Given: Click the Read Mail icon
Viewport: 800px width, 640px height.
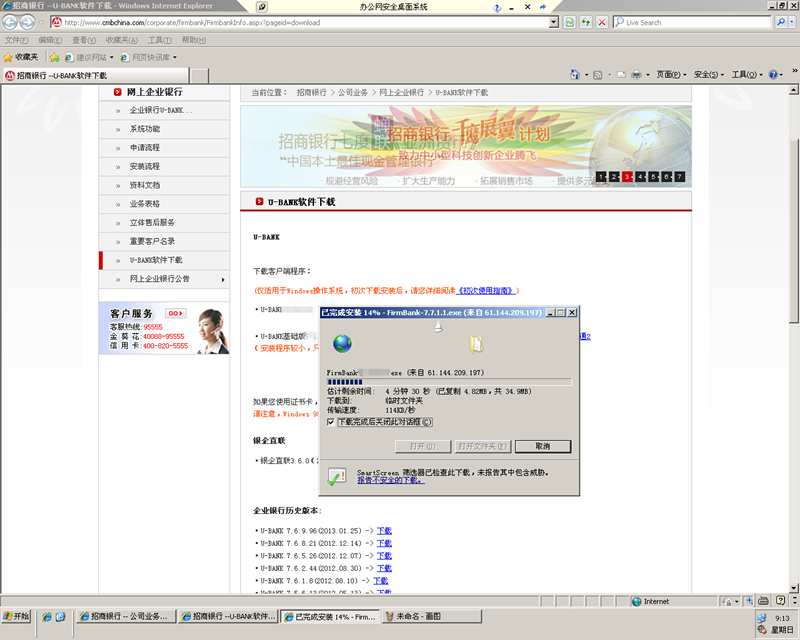Looking at the screenshot, I should point(621,75).
